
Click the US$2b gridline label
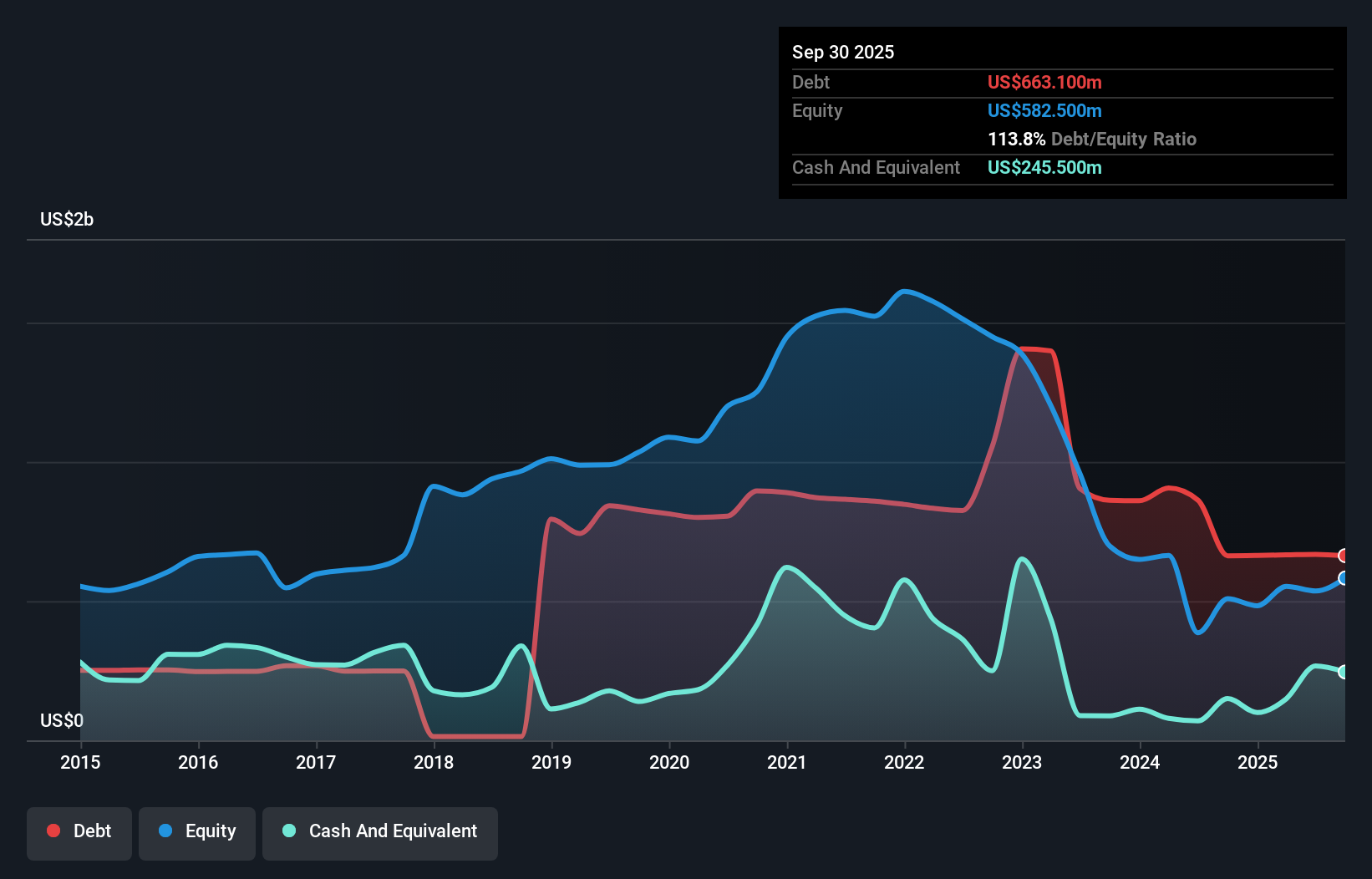[67, 219]
